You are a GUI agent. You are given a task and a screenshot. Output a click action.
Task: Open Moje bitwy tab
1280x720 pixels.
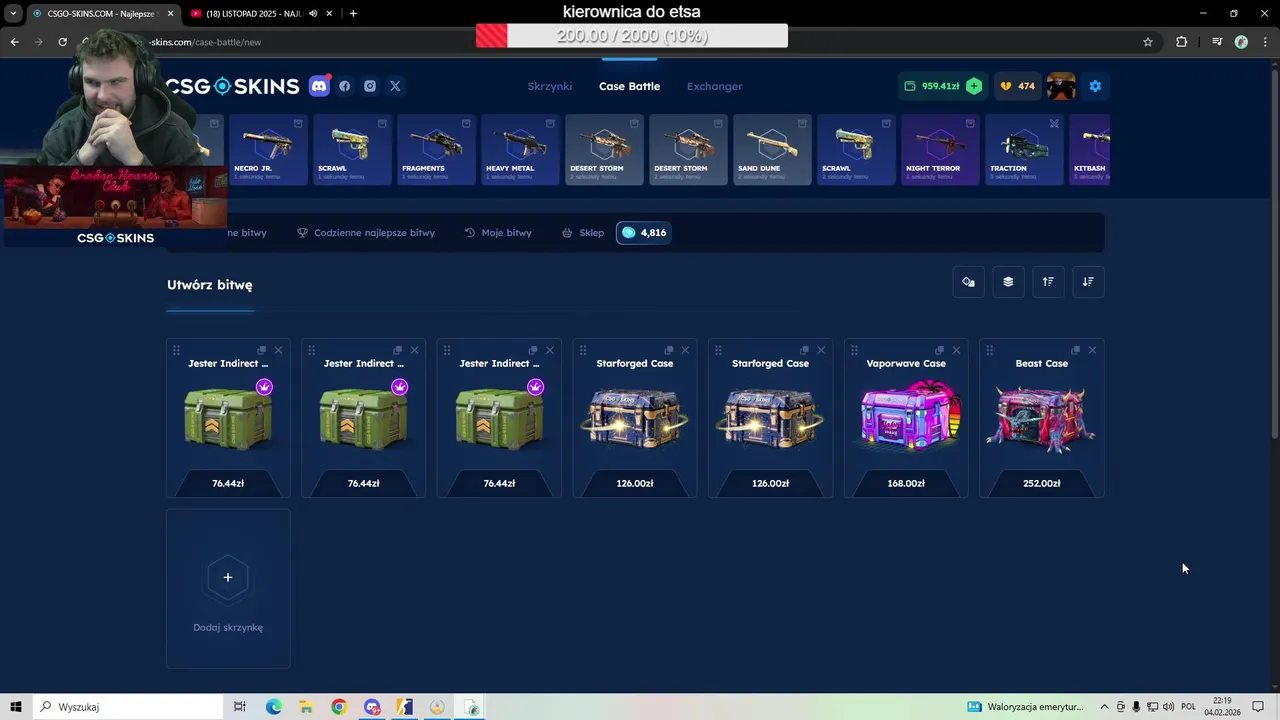coord(498,233)
